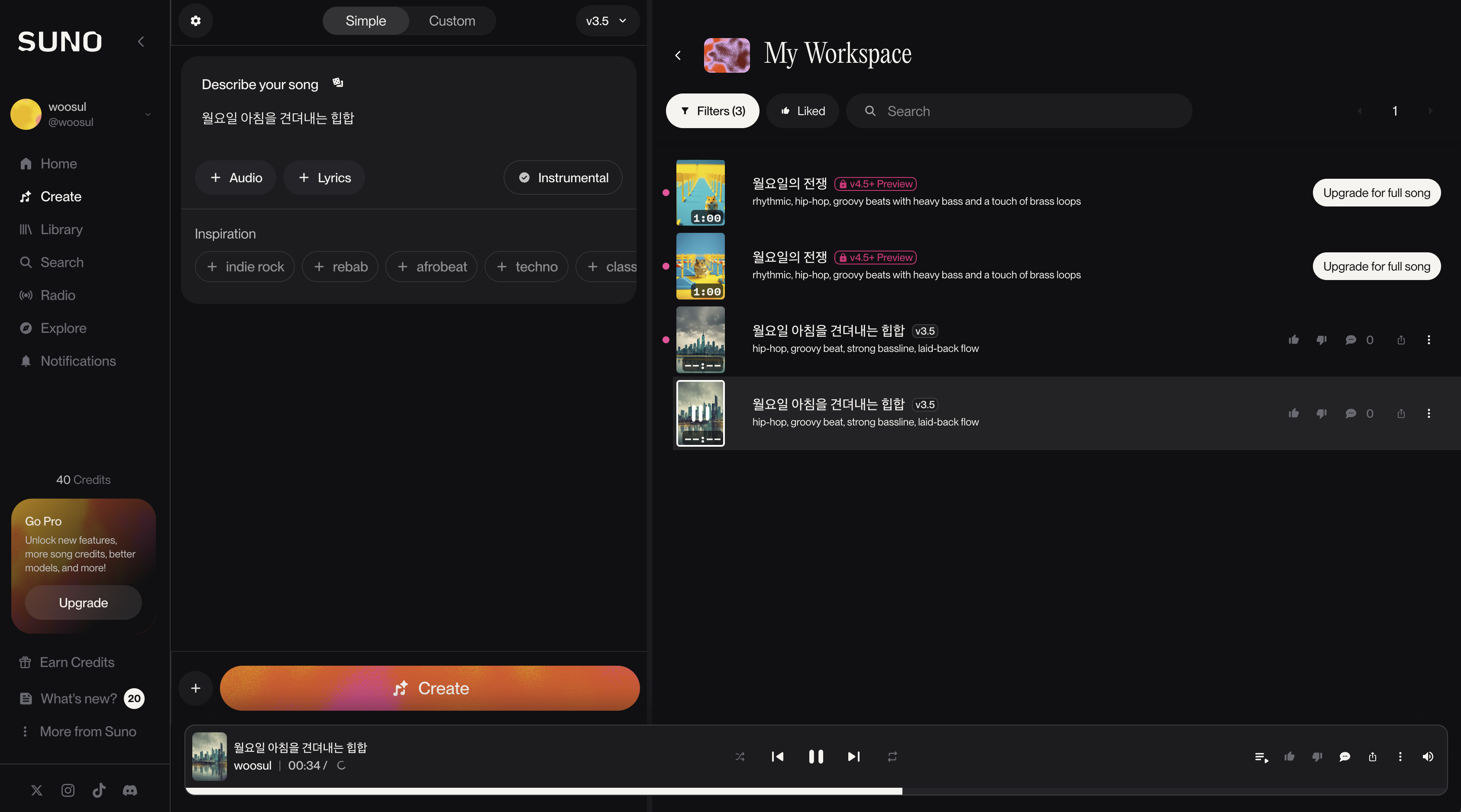Open the Filters (3) dropdown

[x=712, y=110]
